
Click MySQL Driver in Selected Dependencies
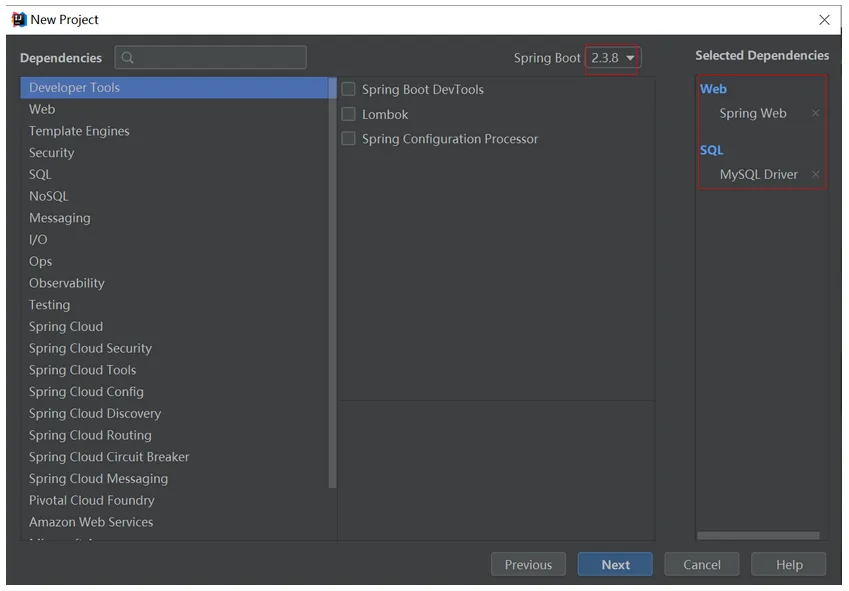tap(759, 174)
